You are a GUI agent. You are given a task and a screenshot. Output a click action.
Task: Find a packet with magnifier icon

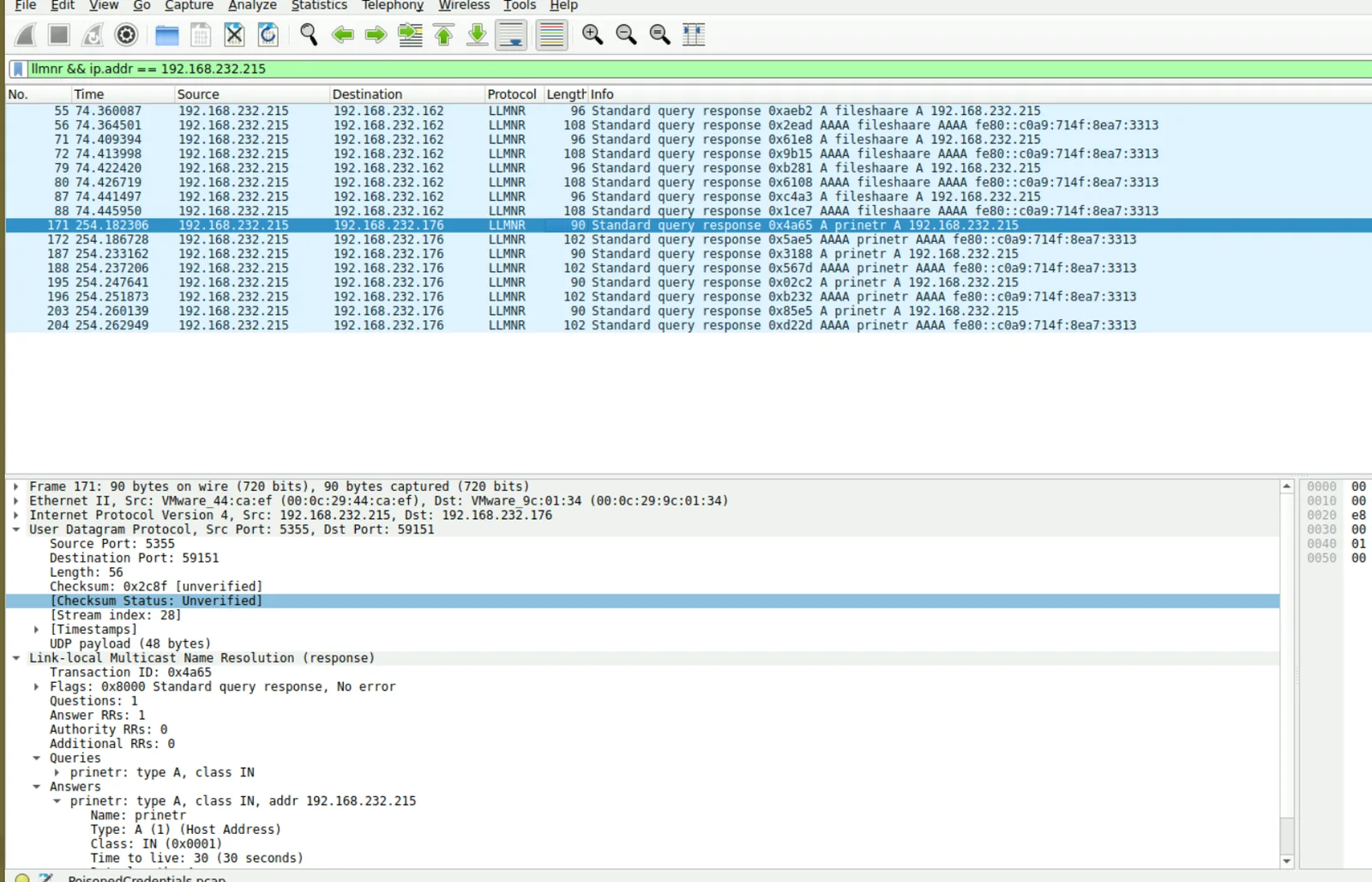coord(309,35)
